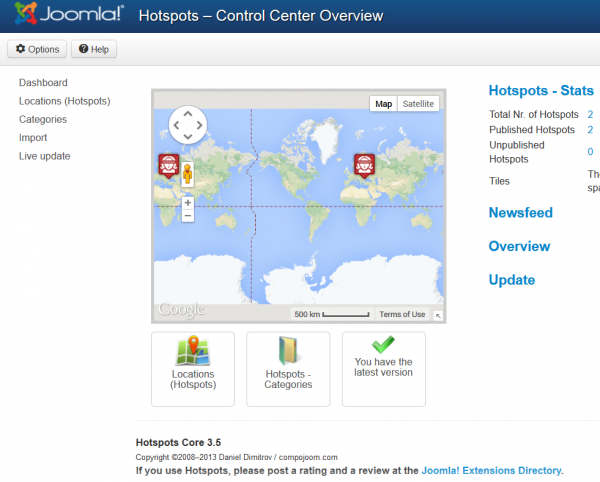600x482 pixels.
Task: Expand the Newsfeed section
Action: coord(520,212)
